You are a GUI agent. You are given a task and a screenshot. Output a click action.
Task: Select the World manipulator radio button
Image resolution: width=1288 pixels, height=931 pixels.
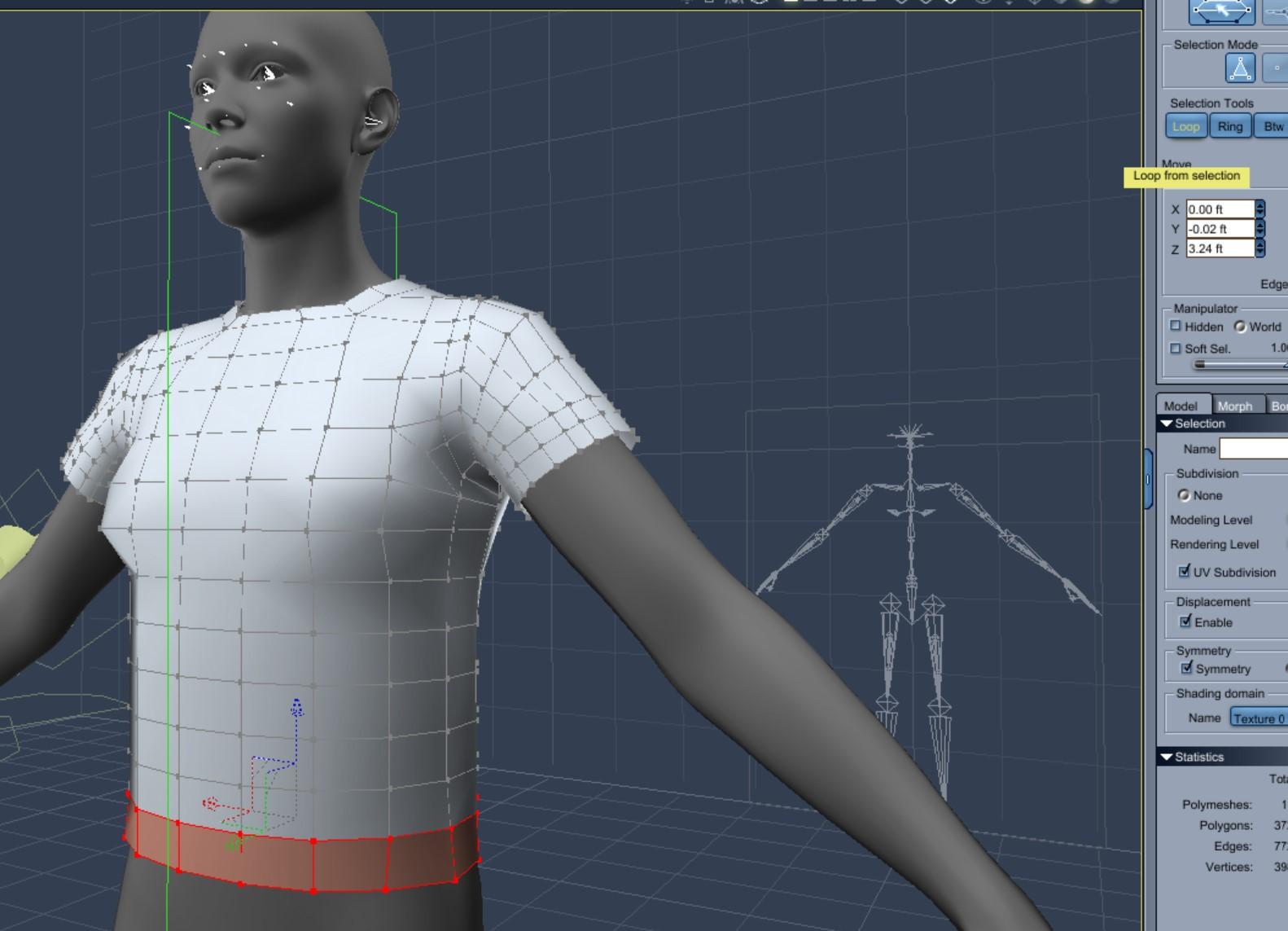(x=1240, y=327)
